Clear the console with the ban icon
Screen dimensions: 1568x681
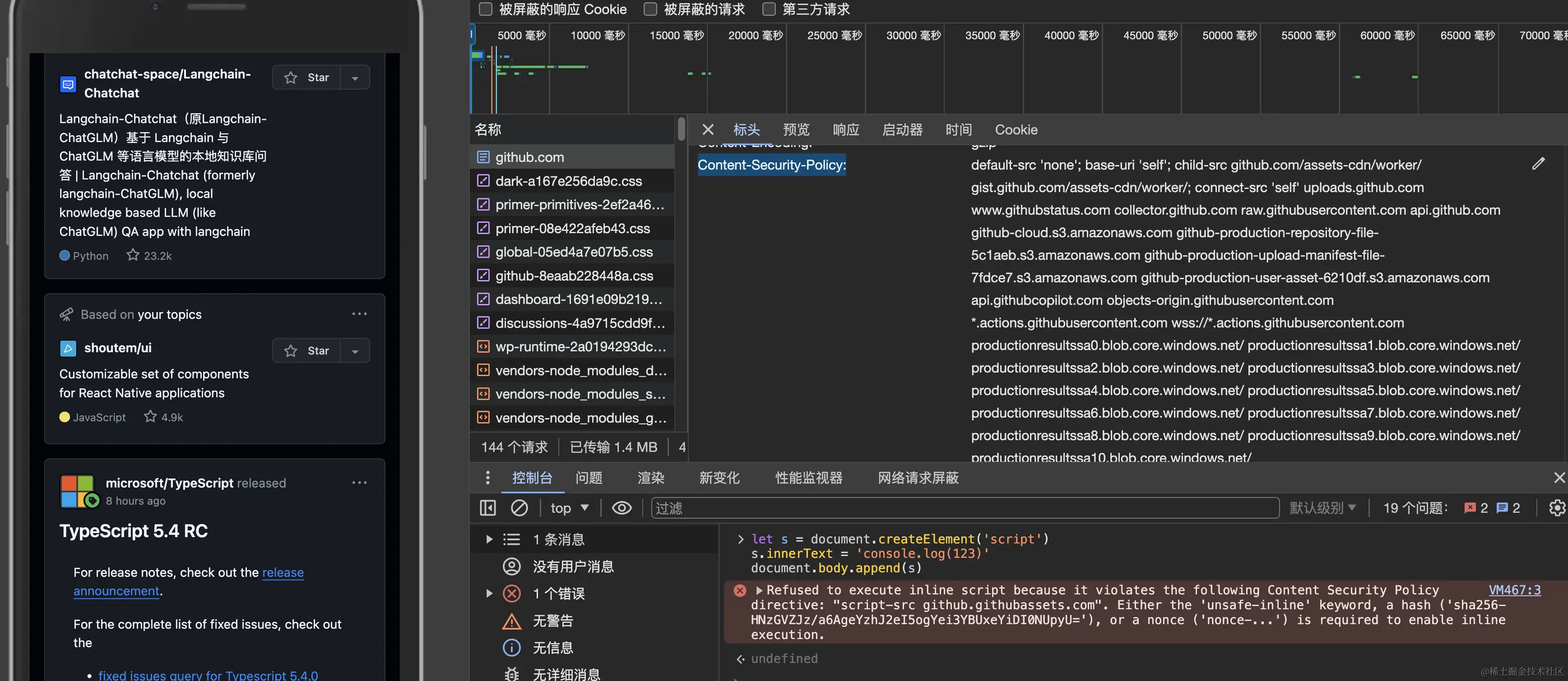point(519,507)
